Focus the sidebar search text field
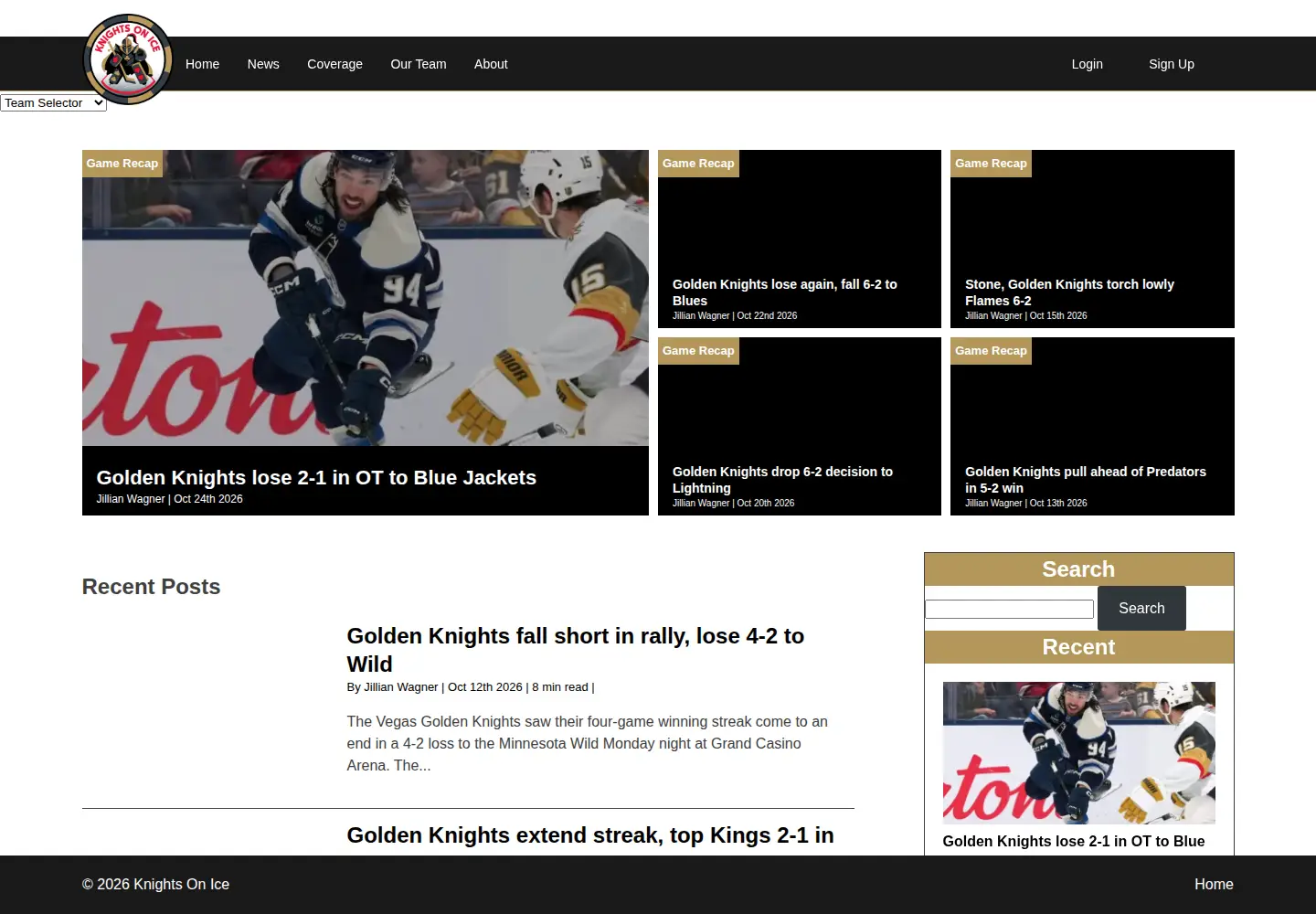 pos(1009,609)
